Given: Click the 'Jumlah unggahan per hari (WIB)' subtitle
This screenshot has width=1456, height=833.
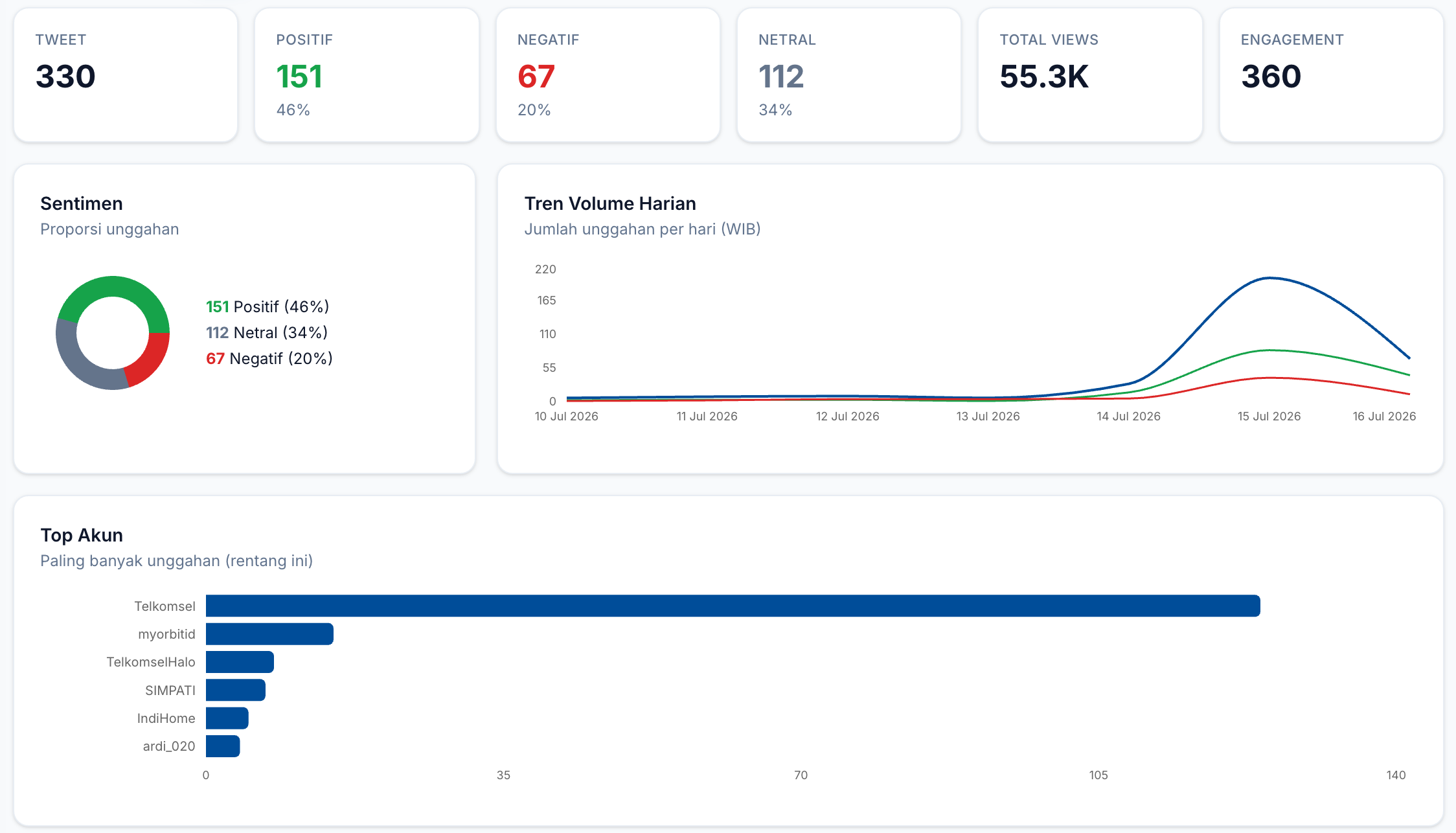Looking at the screenshot, I should 643,229.
